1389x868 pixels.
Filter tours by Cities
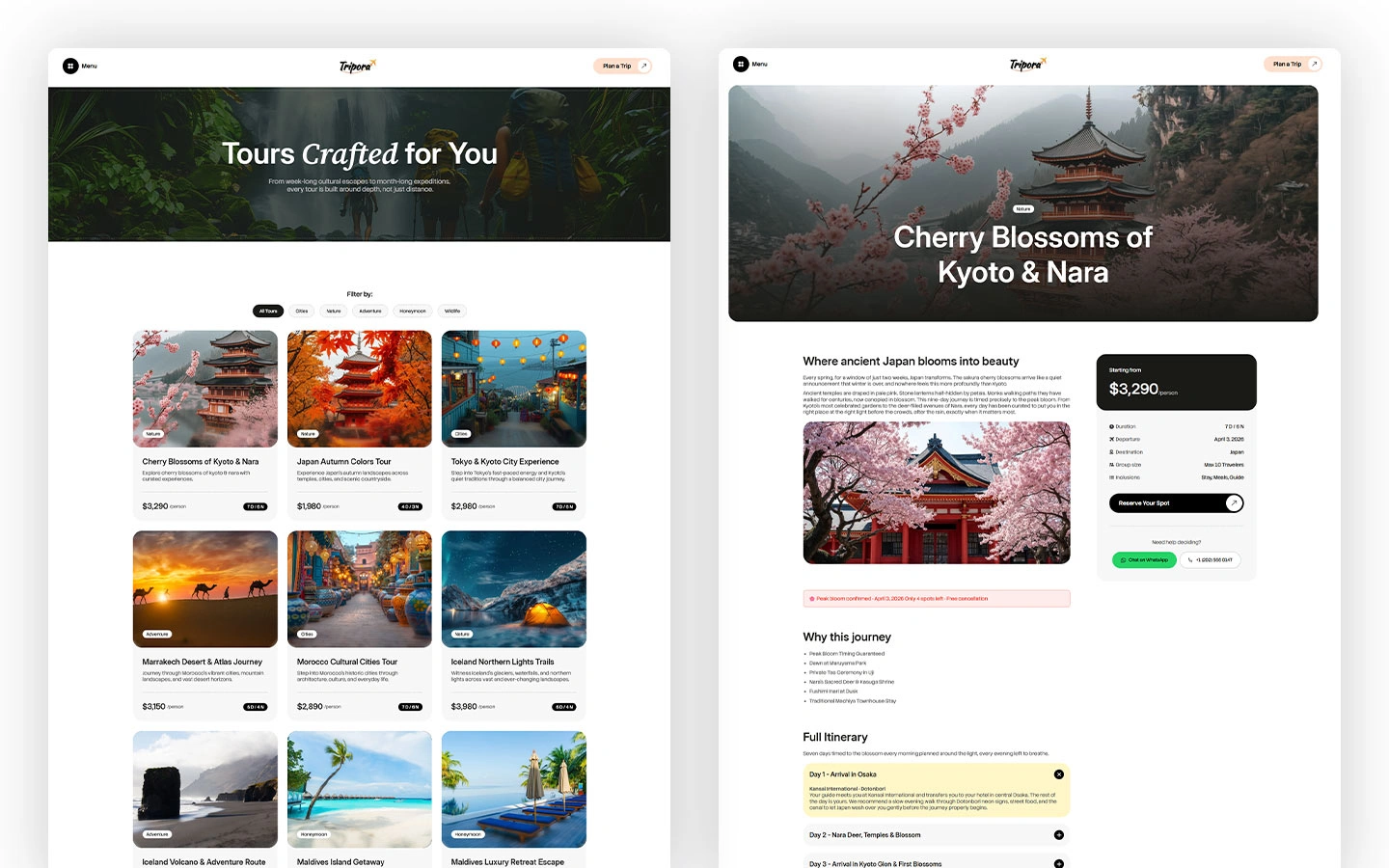[x=302, y=311]
